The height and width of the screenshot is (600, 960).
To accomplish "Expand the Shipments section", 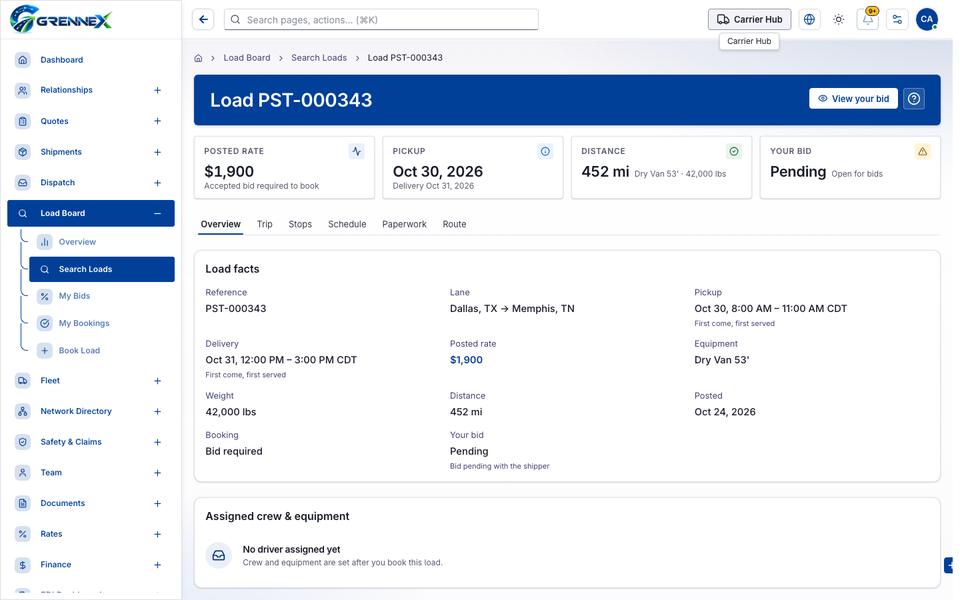I will (157, 152).
